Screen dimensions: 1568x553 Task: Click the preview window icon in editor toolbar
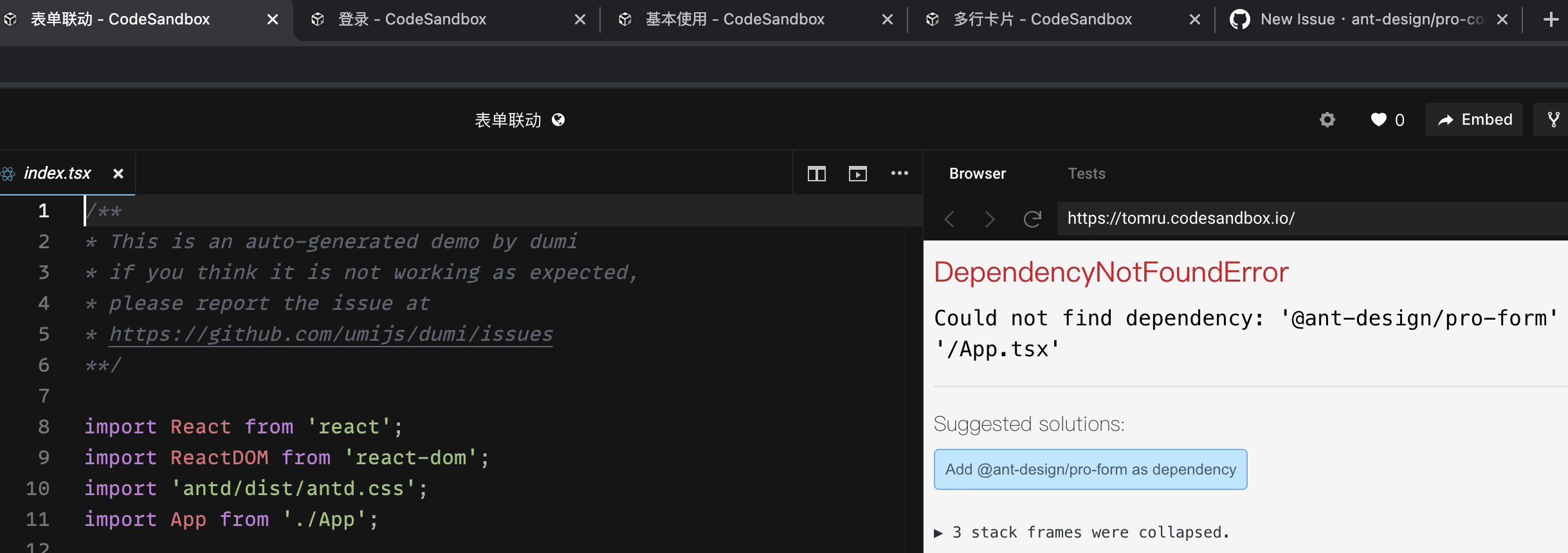(858, 174)
